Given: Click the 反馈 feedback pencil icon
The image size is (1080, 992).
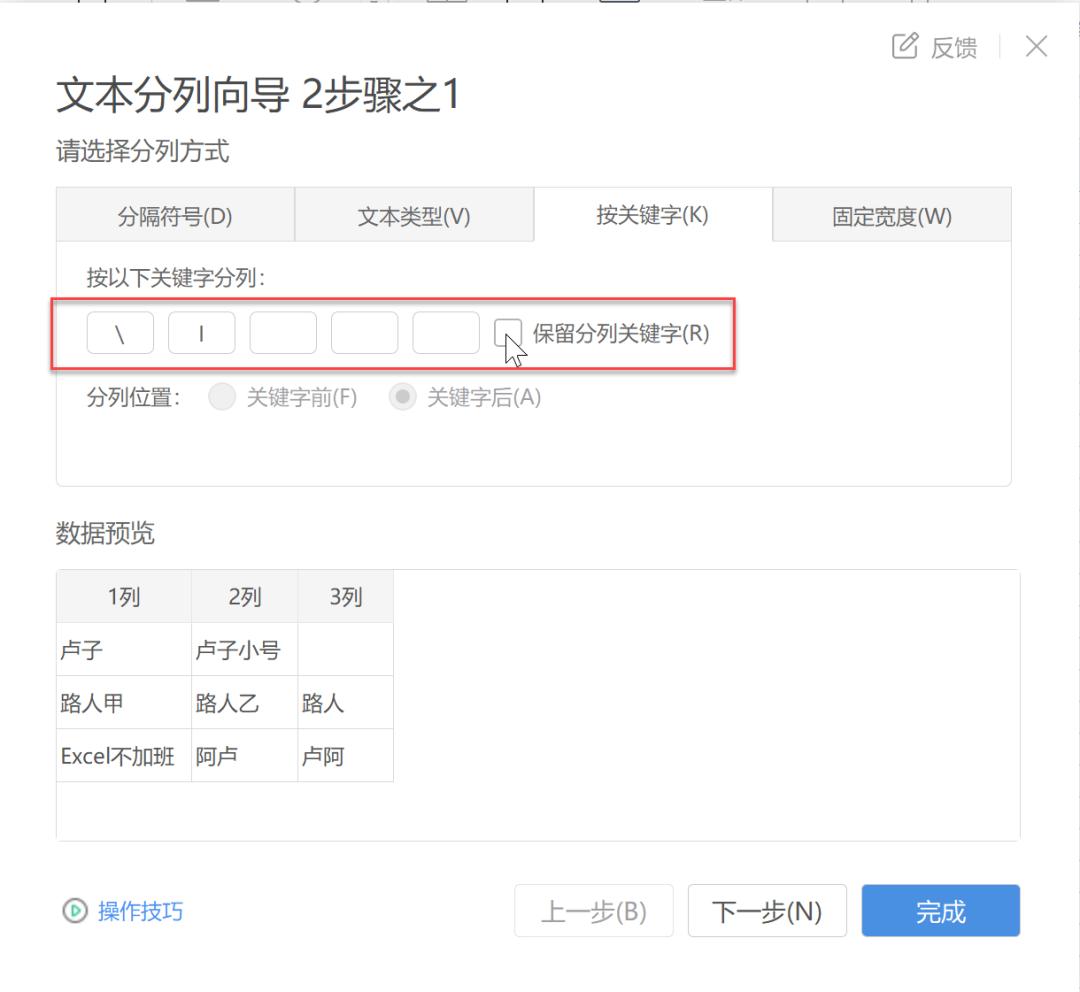Looking at the screenshot, I should click(905, 46).
